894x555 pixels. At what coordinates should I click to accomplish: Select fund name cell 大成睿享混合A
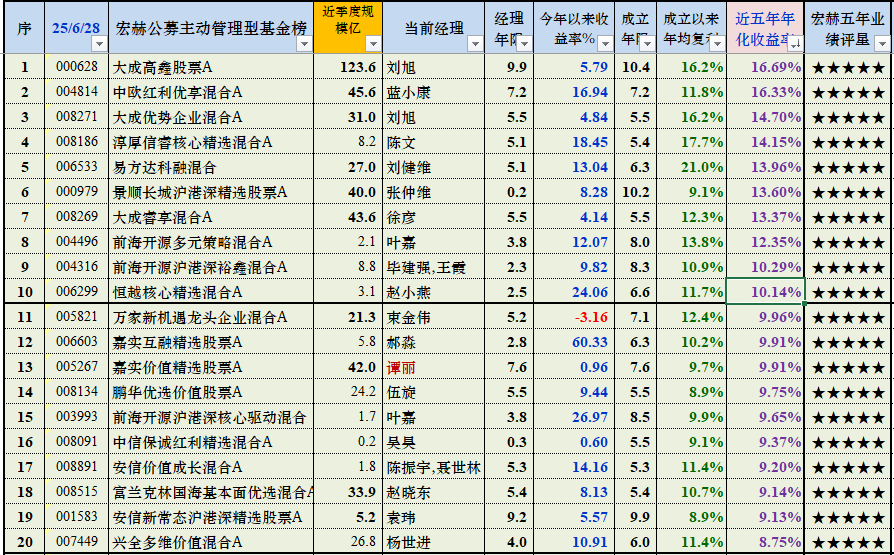(x=211, y=217)
